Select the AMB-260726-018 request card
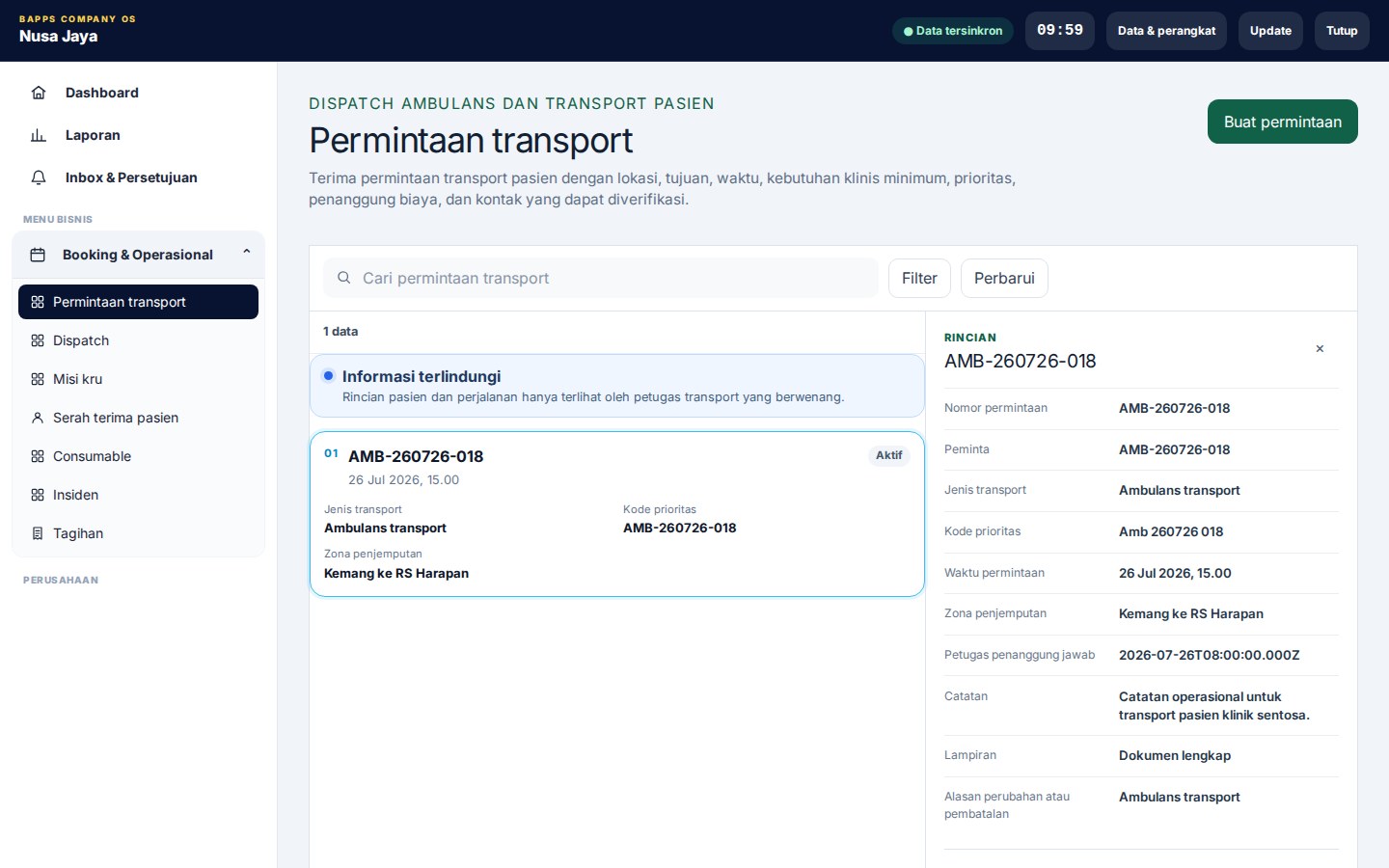The height and width of the screenshot is (868, 1389). [617, 514]
